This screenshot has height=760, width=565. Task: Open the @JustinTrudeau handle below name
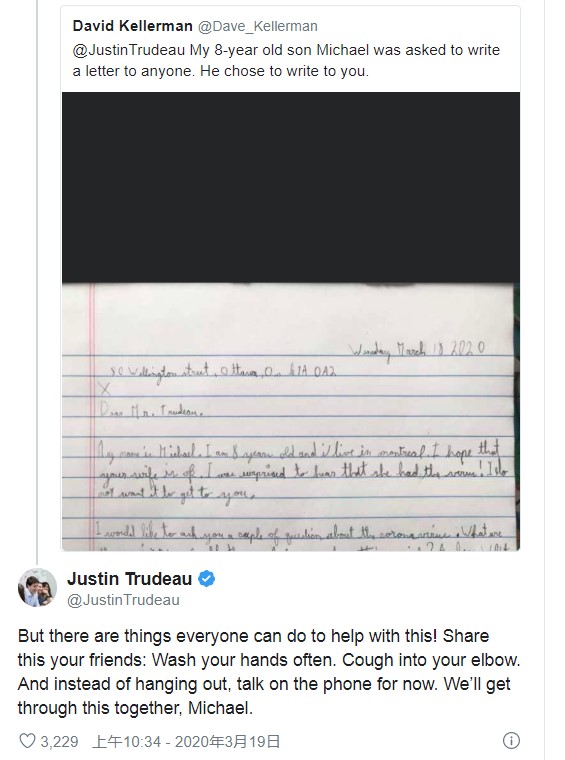(x=123, y=600)
